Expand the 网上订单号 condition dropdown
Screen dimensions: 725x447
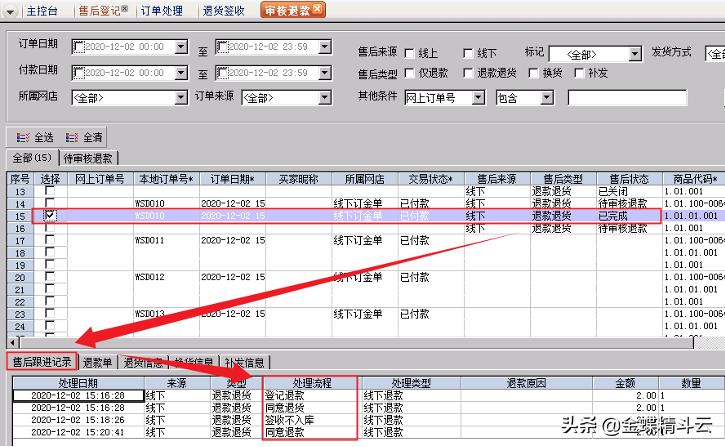(x=477, y=98)
